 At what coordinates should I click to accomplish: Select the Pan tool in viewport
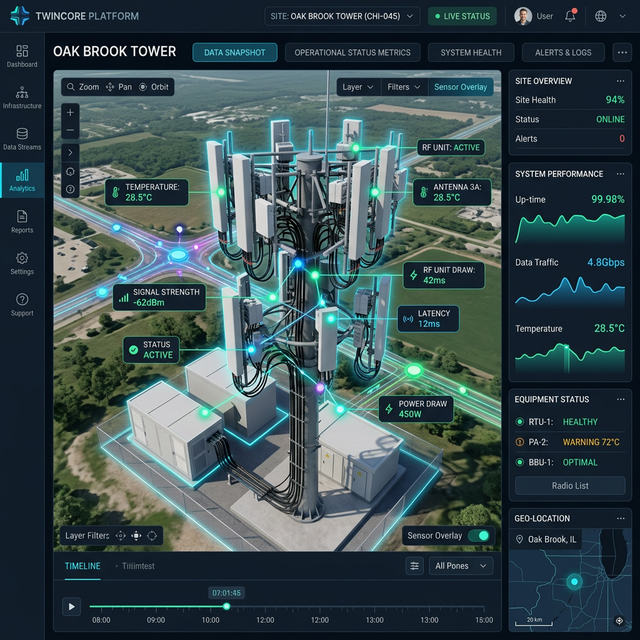119,87
